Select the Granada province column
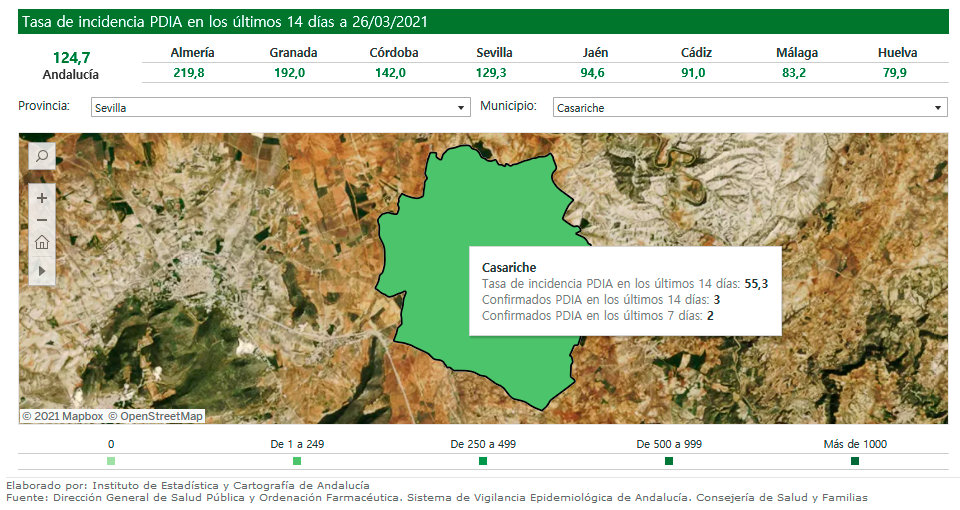Image resolution: width=960 pixels, height=510 pixels. tap(293, 53)
